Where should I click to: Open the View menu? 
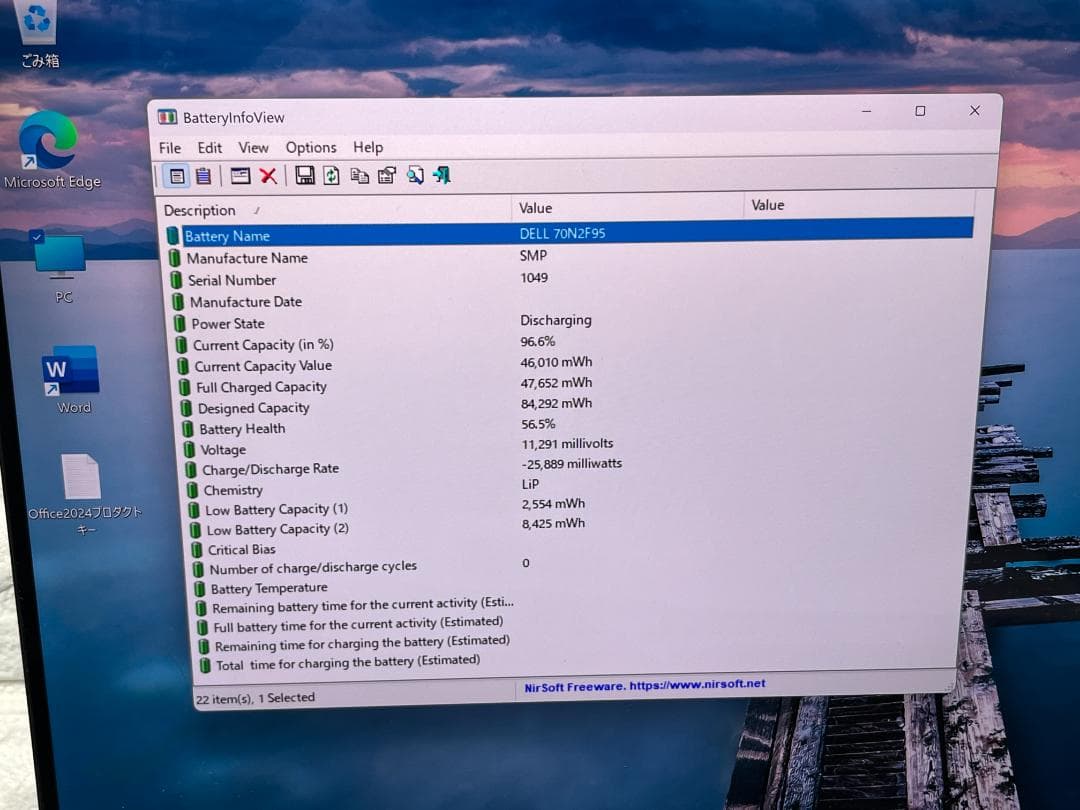[x=253, y=148]
